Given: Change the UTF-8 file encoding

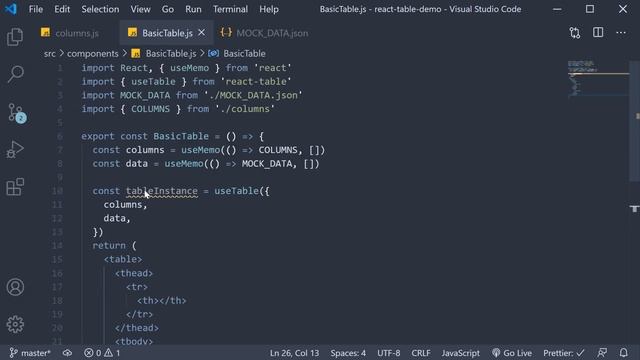Looking at the screenshot, I should [x=389, y=353].
